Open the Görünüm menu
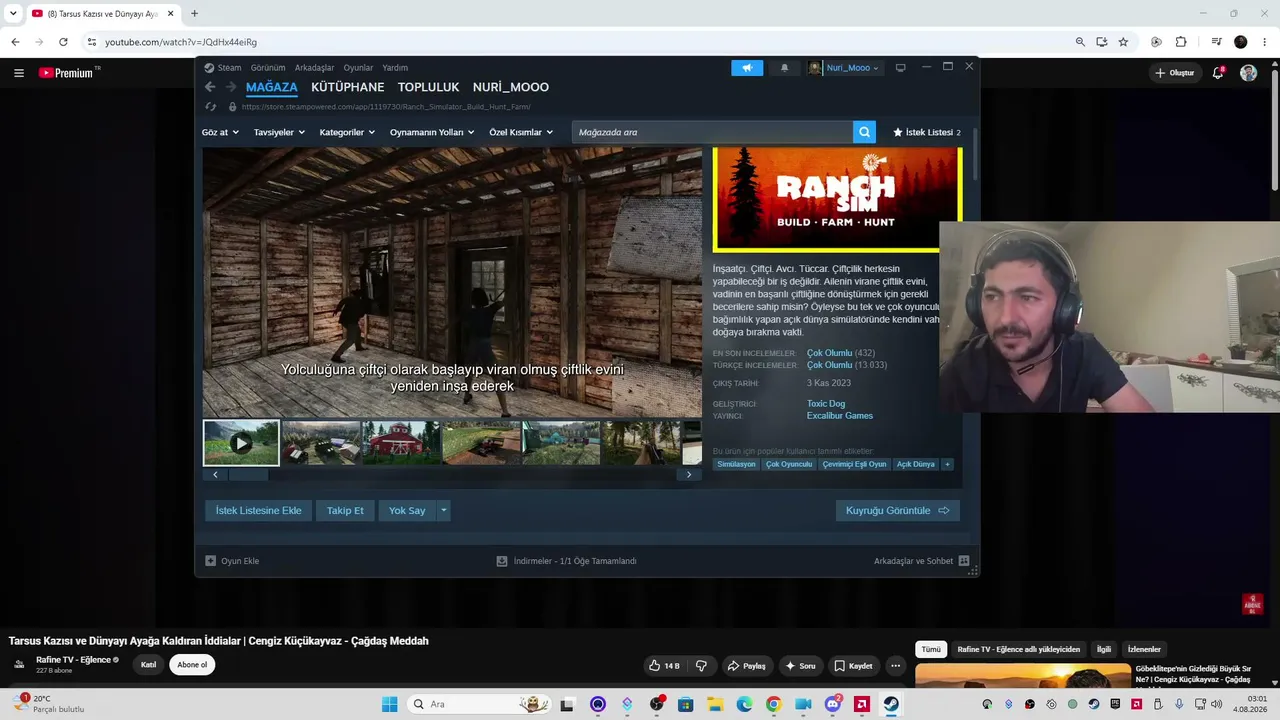This screenshot has width=1280, height=720. pyautogui.click(x=268, y=68)
